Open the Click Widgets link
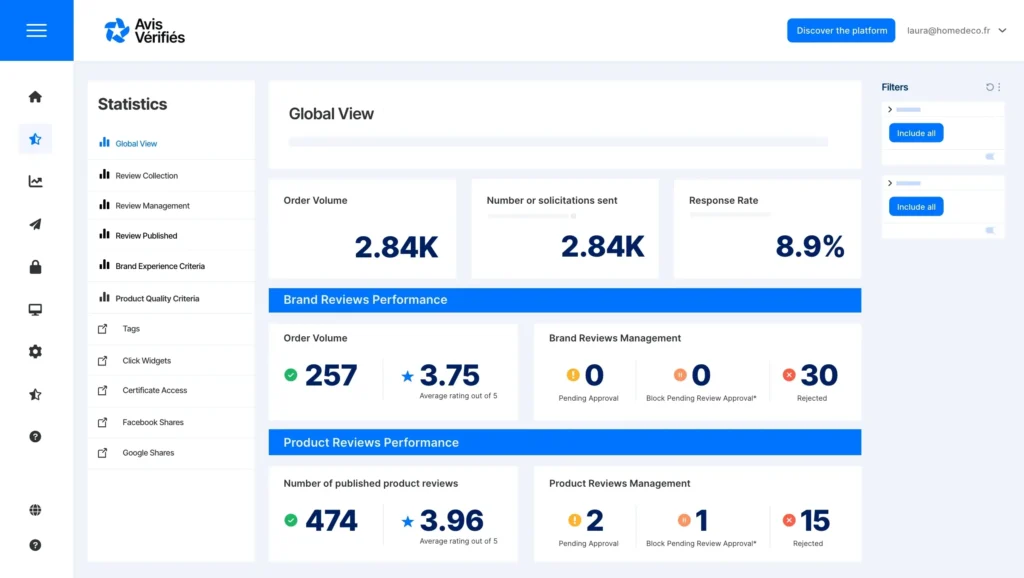Image resolution: width=1024 pixels, height=578 pixels. 146,361
